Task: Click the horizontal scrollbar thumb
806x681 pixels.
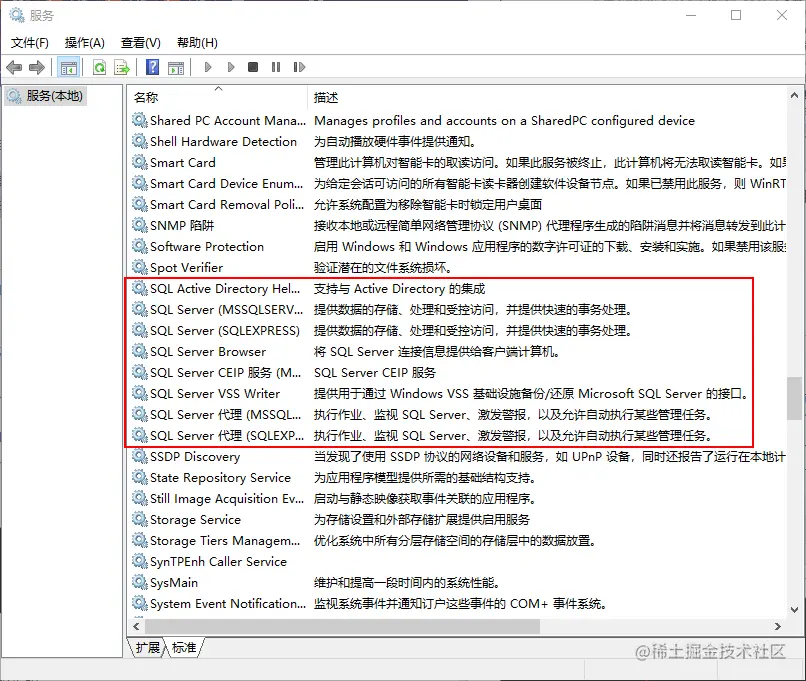Action: point(342,627)
